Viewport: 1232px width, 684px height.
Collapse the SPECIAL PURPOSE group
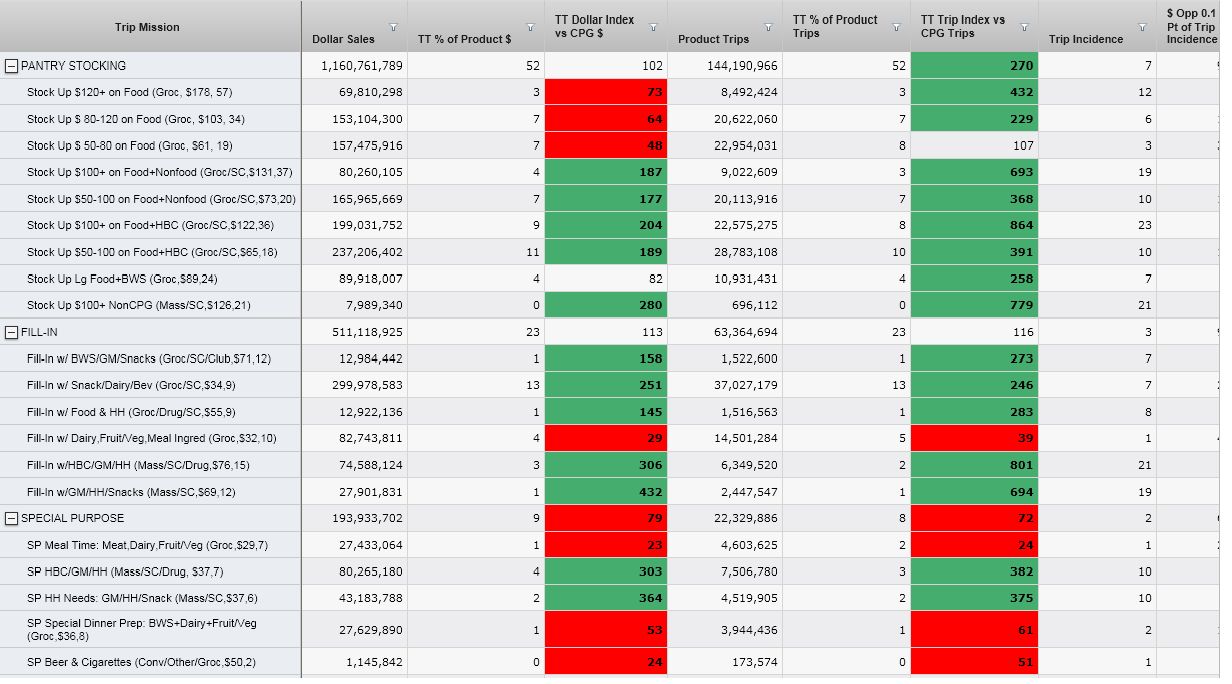(x=12, y=518)
